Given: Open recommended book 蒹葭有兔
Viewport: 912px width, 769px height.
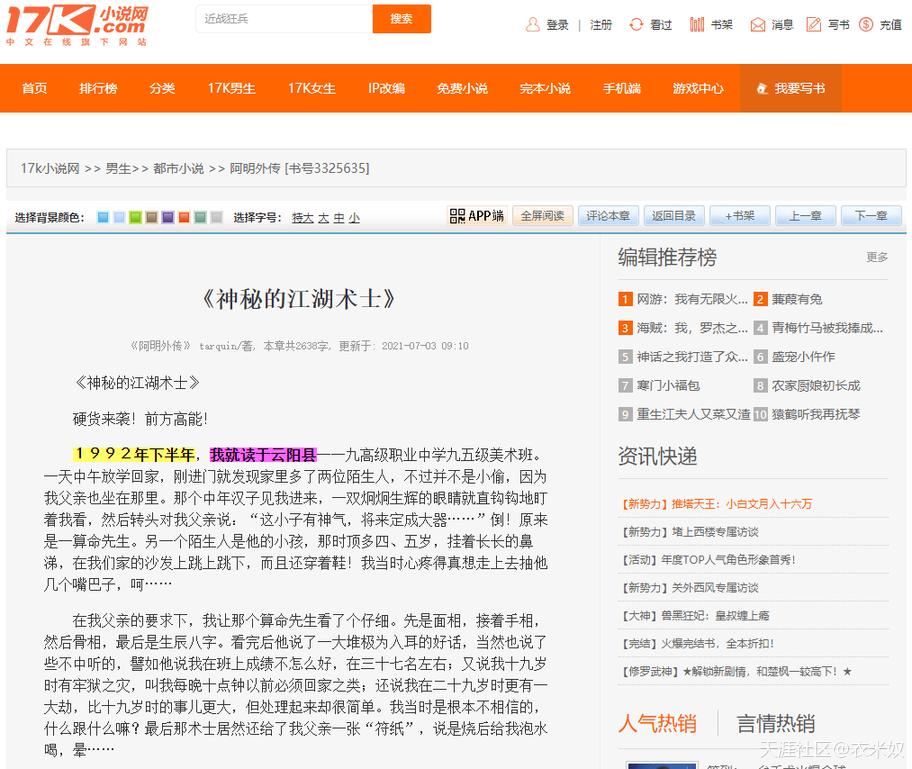Looking at the screenshot, I should pyautogui.click(x=797, y=300).
